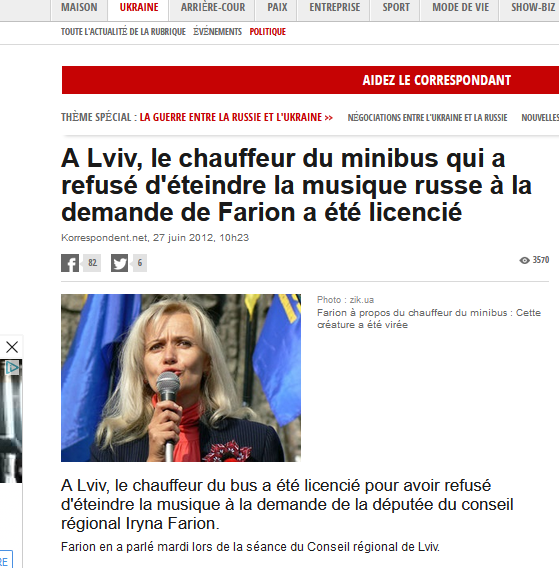Open LA GUERRE ENTRE LA RUSSIE ET L'UKRAINE link

(236, 117)
